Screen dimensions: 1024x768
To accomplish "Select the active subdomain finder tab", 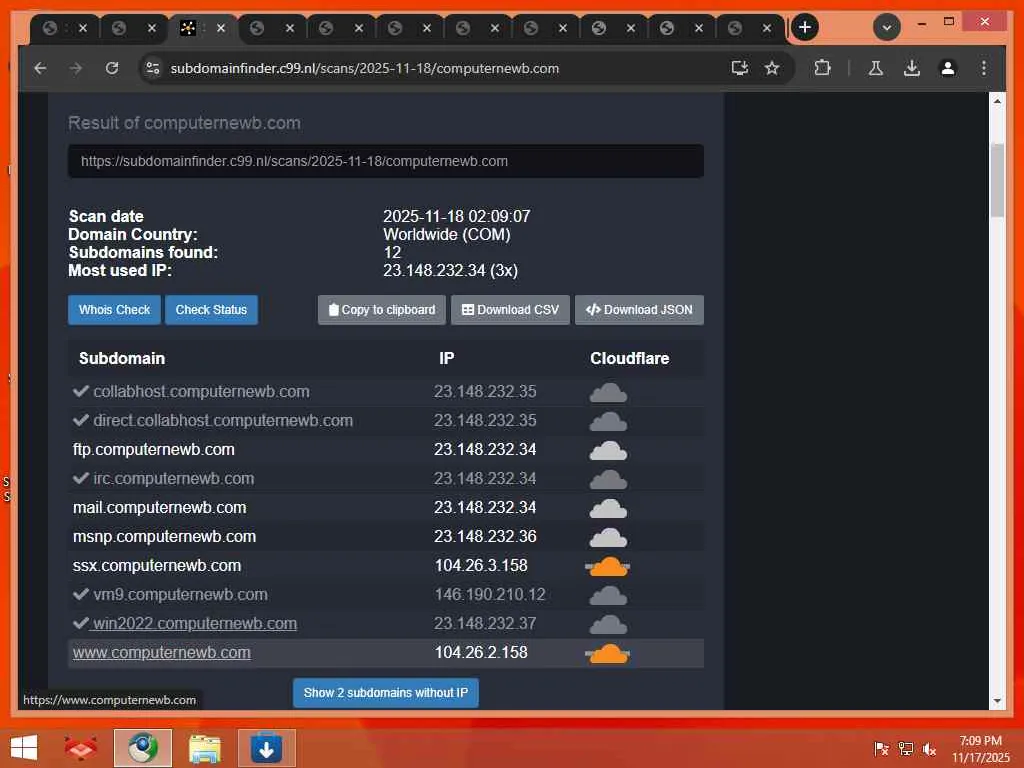I will point(188,28).
